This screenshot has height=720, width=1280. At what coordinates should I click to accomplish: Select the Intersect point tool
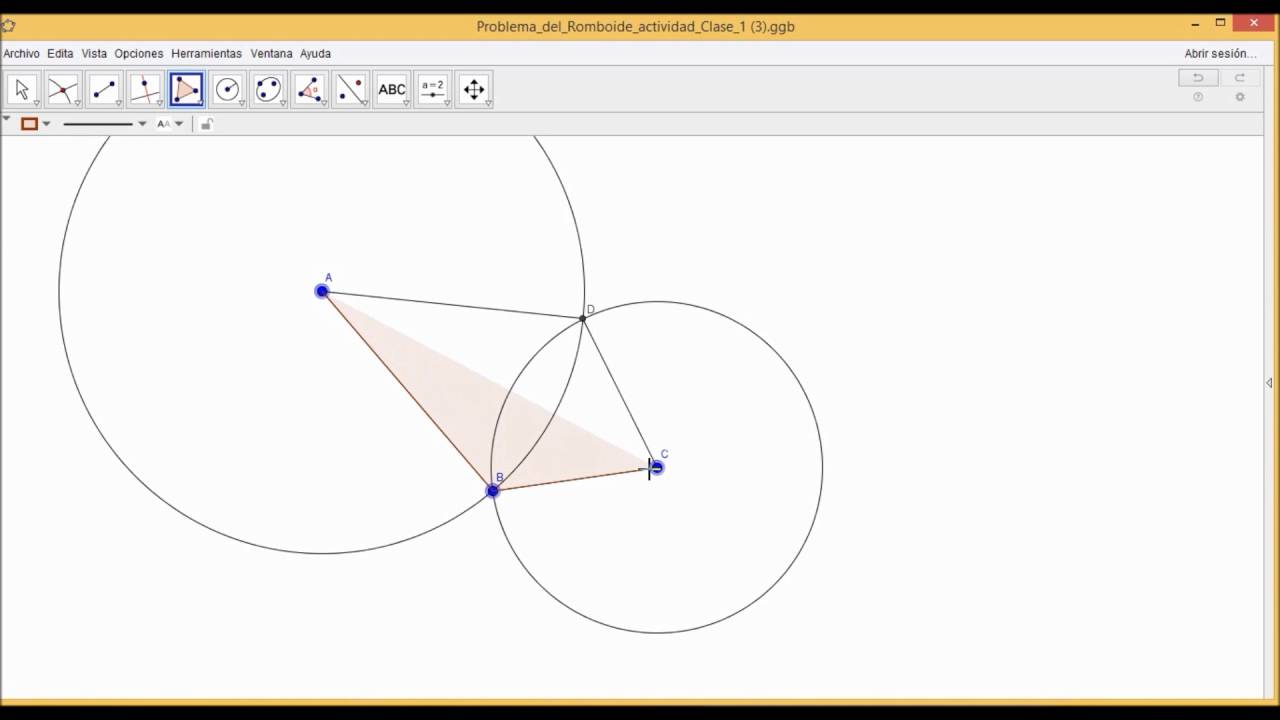coord(63,89)
